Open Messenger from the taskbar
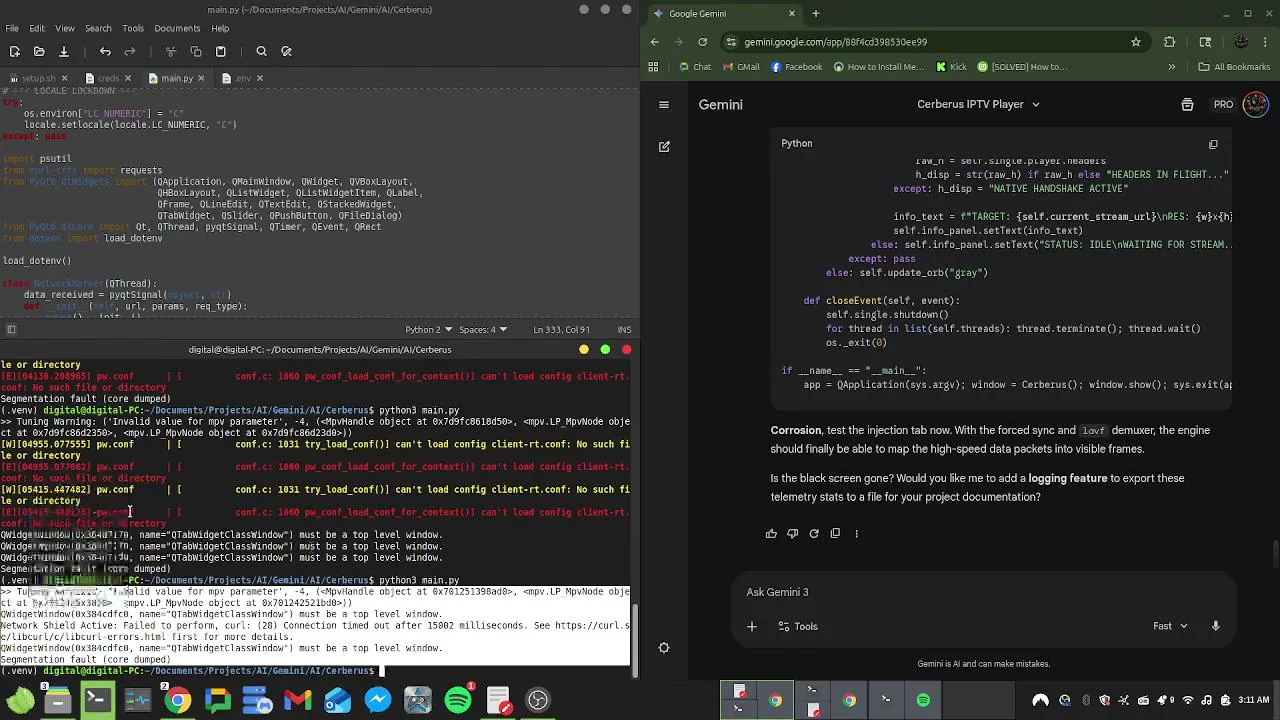 [x=378, y=700]
